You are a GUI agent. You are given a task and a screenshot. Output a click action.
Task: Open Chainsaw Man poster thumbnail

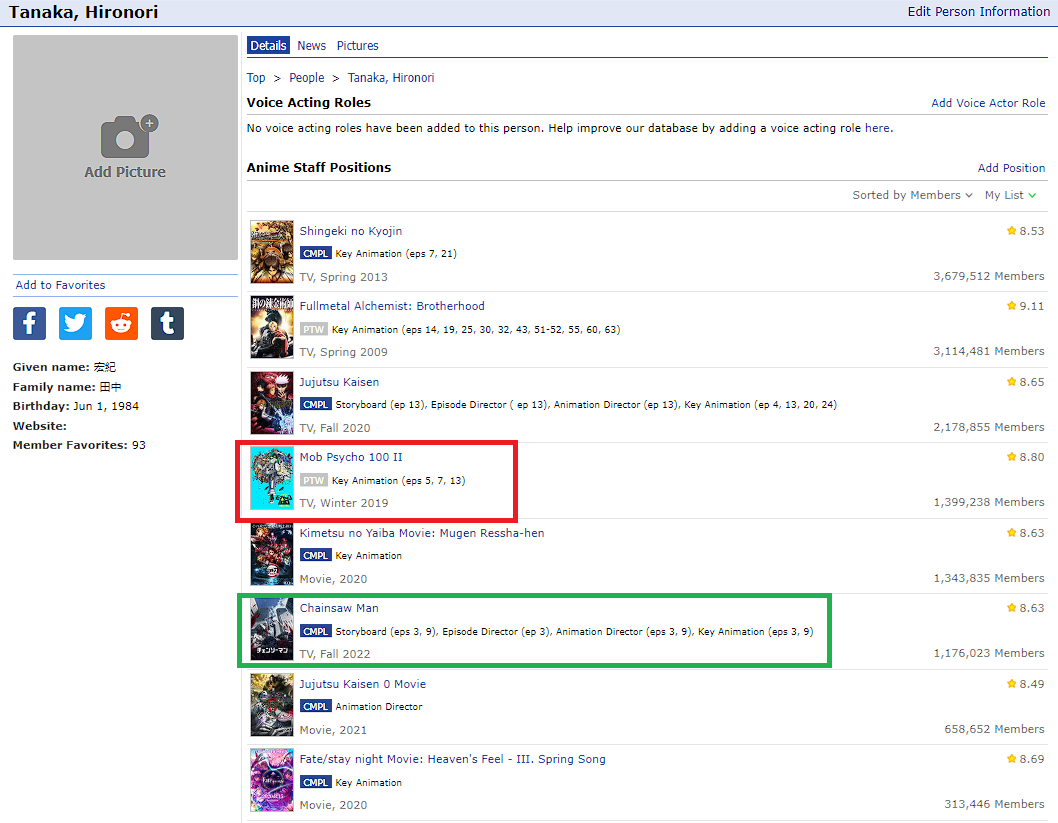[x=272, y=630]
